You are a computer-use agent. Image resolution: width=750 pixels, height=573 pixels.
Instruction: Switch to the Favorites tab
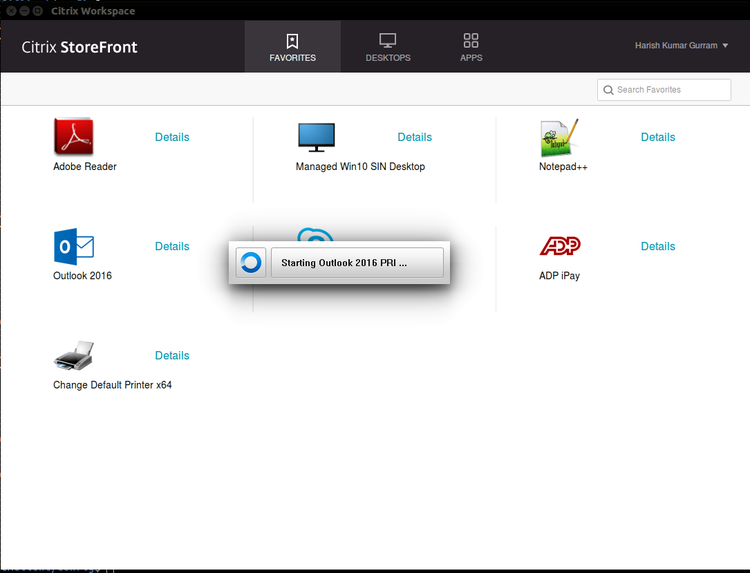[292, 46]
